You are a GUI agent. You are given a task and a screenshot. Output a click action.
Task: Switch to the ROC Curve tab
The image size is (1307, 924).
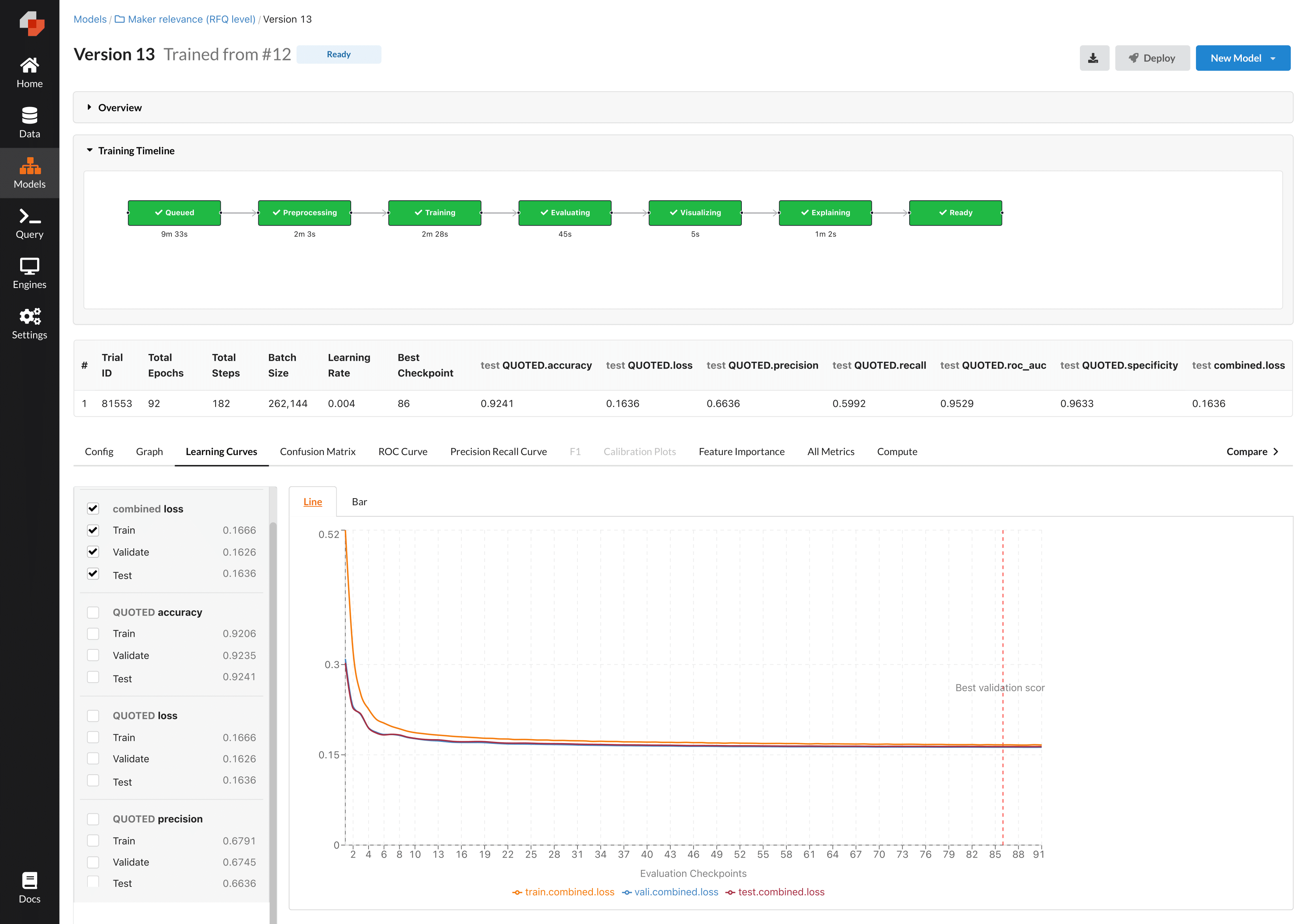[401, 452]
